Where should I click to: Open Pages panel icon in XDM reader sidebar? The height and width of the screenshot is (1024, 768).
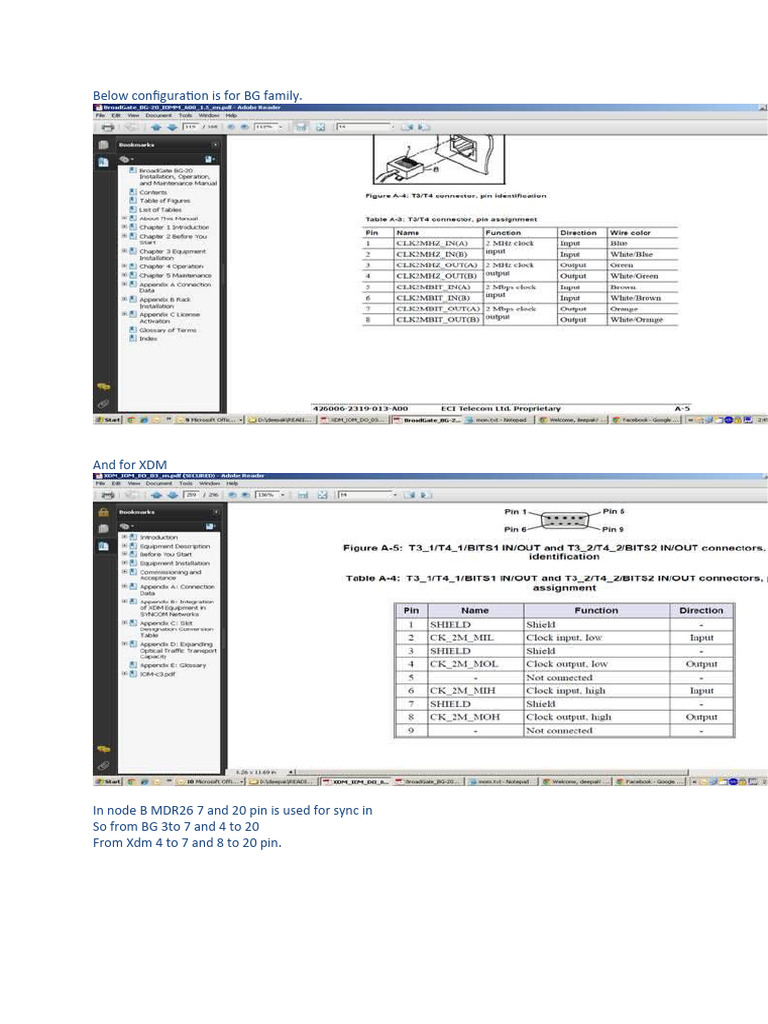point(103,528)
